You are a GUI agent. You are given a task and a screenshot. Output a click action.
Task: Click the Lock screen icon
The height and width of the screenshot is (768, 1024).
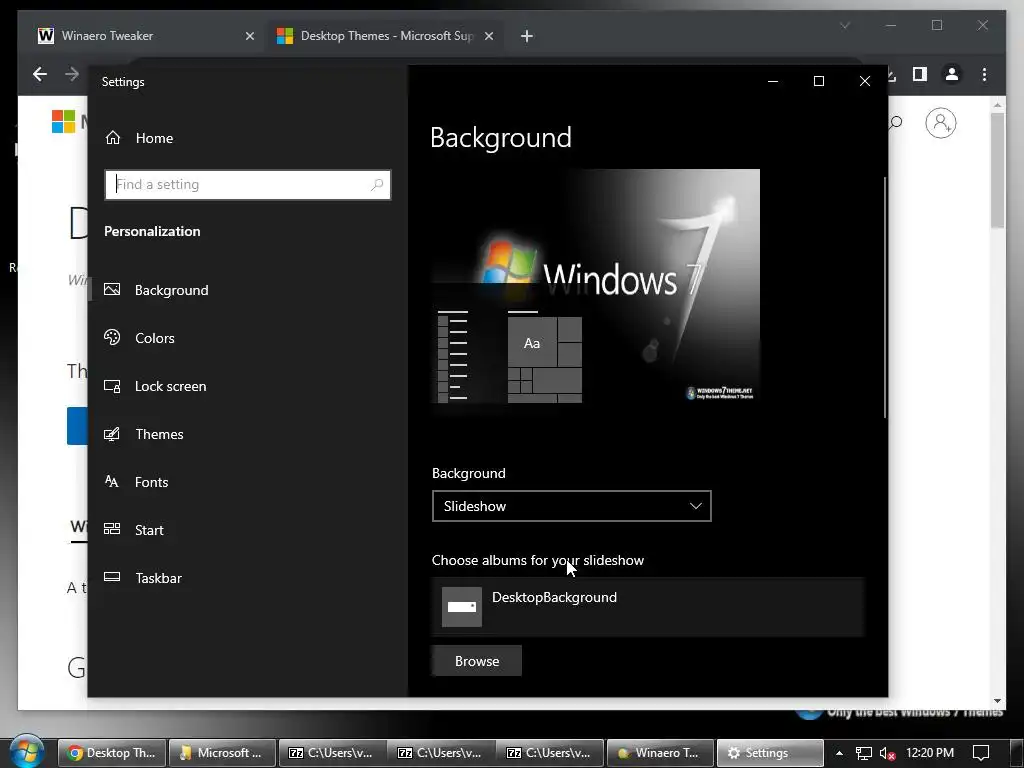click(112, 386)
